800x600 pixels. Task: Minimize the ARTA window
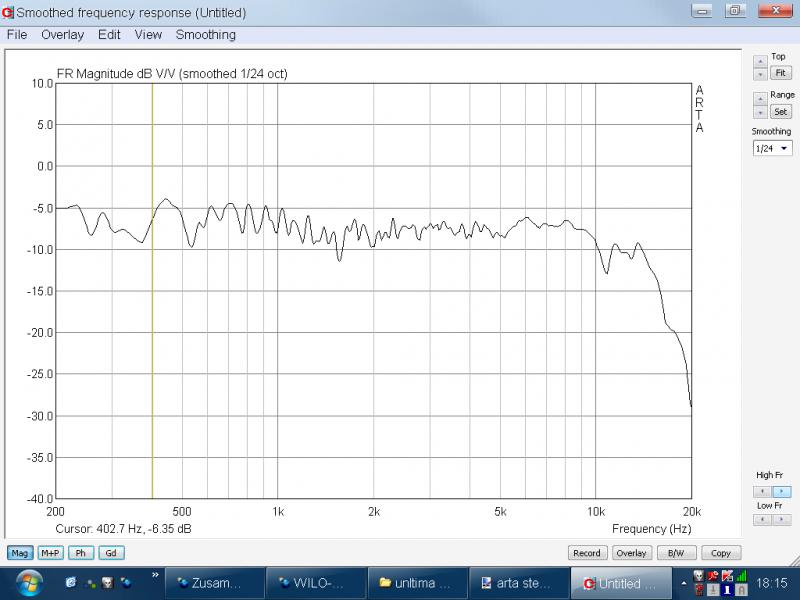(x=702, y=11)
